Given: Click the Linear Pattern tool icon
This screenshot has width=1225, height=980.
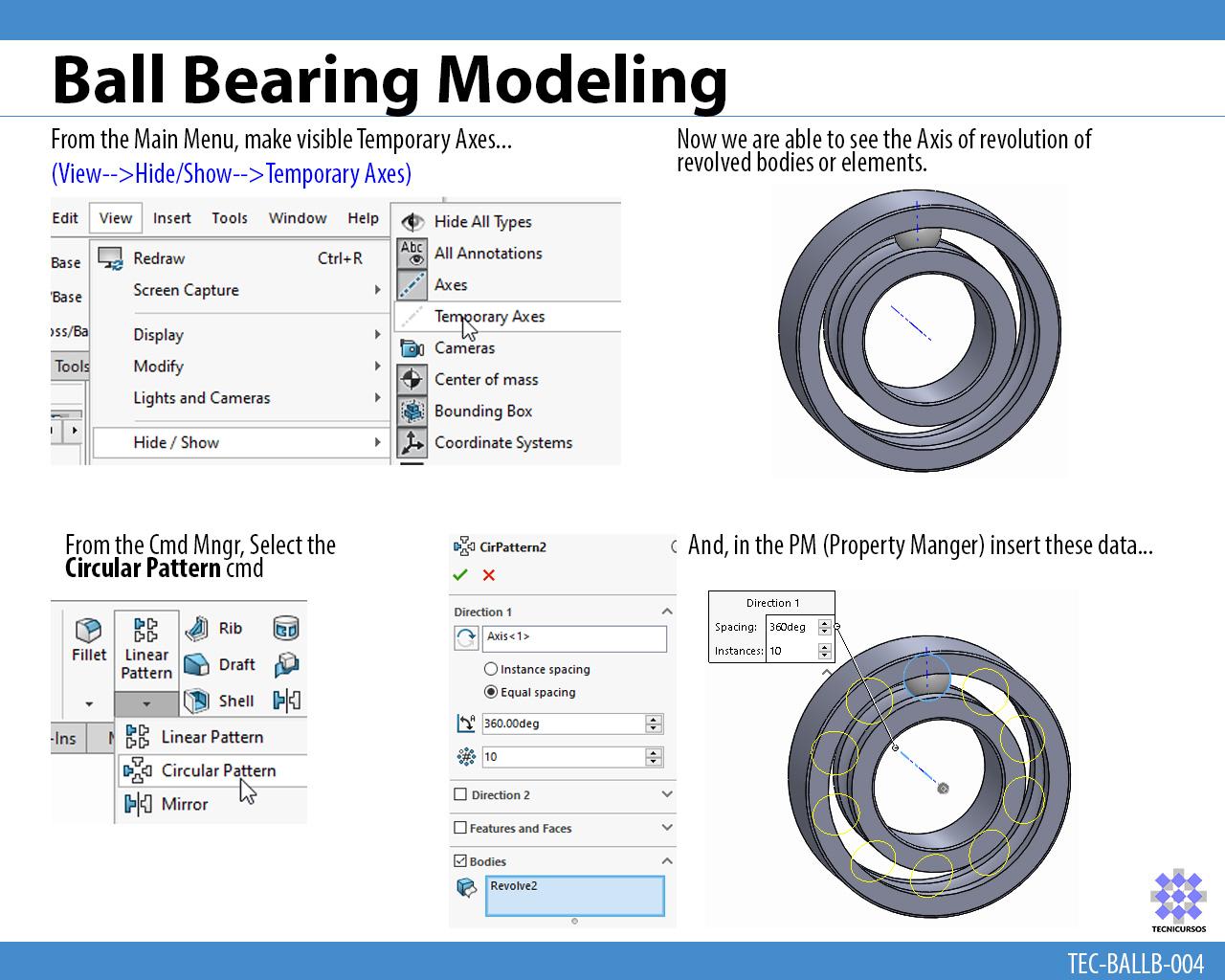Looking at the screenshot, I should pyautogui.click(x=146, y=630).
